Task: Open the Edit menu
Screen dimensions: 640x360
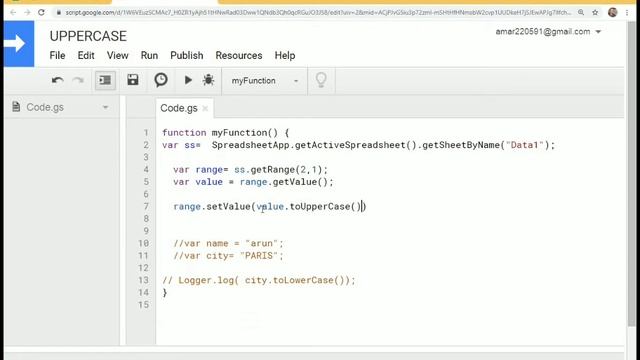Action: coord(86,56)
